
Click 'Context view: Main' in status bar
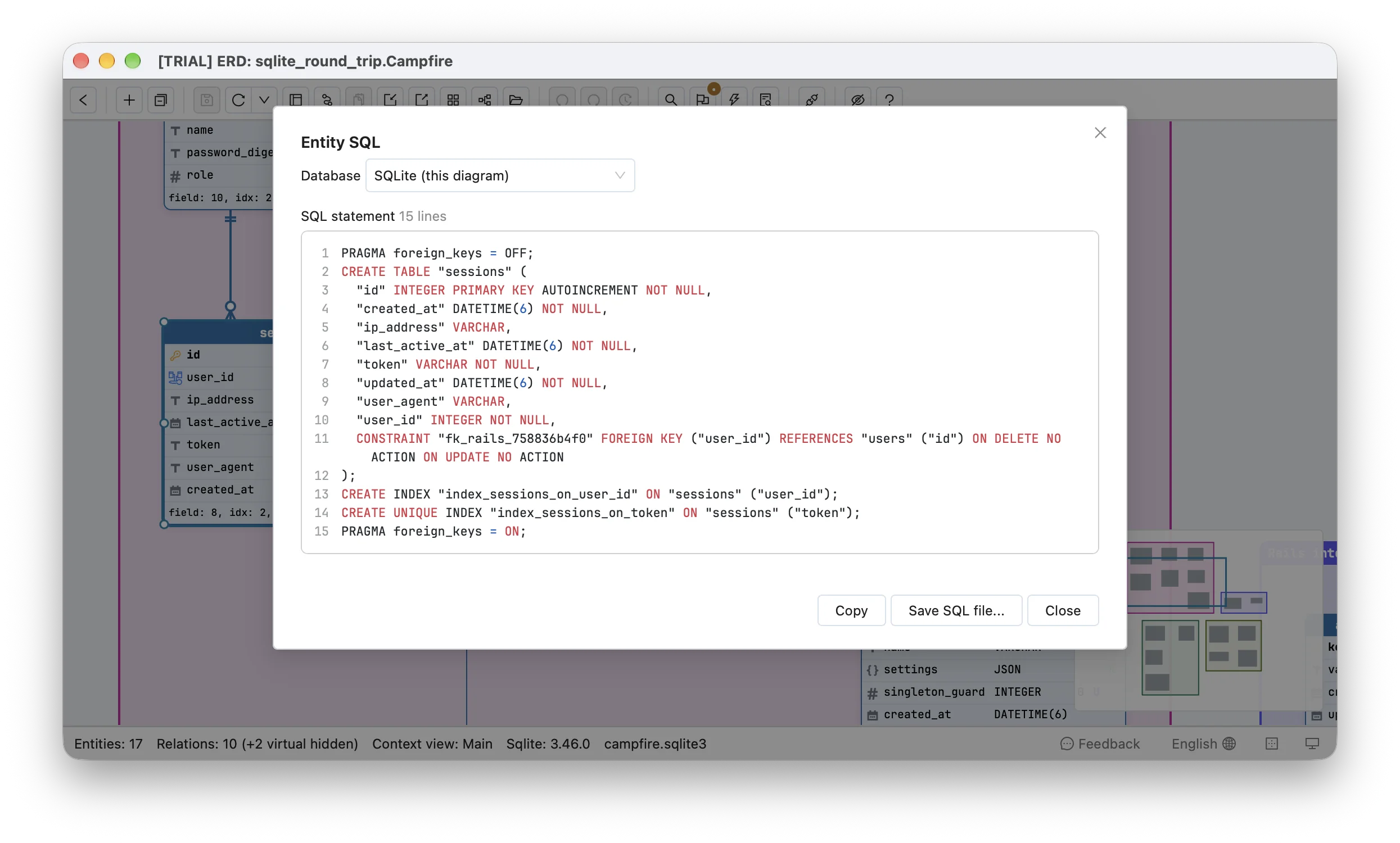(432, 744)
